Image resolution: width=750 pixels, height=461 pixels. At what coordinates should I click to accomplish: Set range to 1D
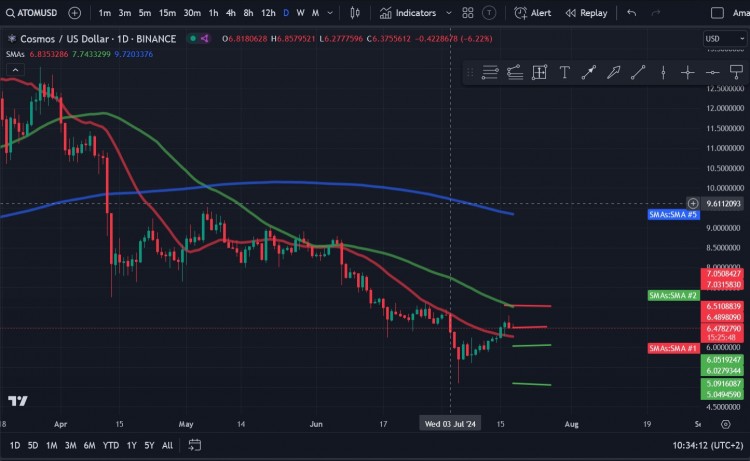tap(15, 445)
